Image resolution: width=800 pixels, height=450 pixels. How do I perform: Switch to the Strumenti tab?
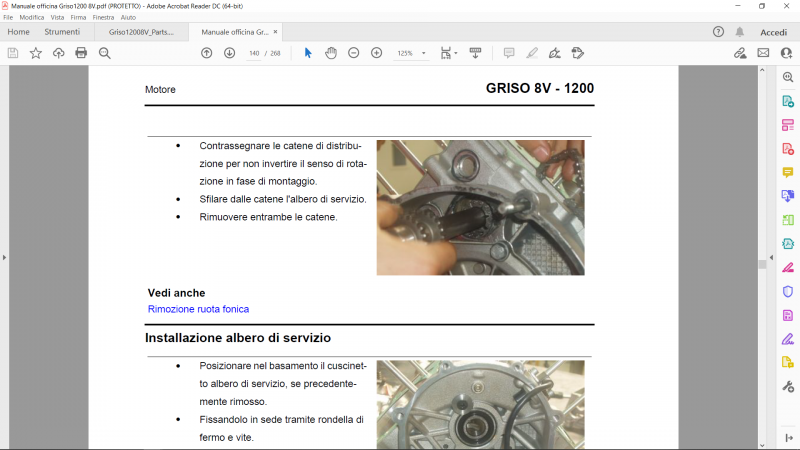pyautogui.click(x=62, y=32)
